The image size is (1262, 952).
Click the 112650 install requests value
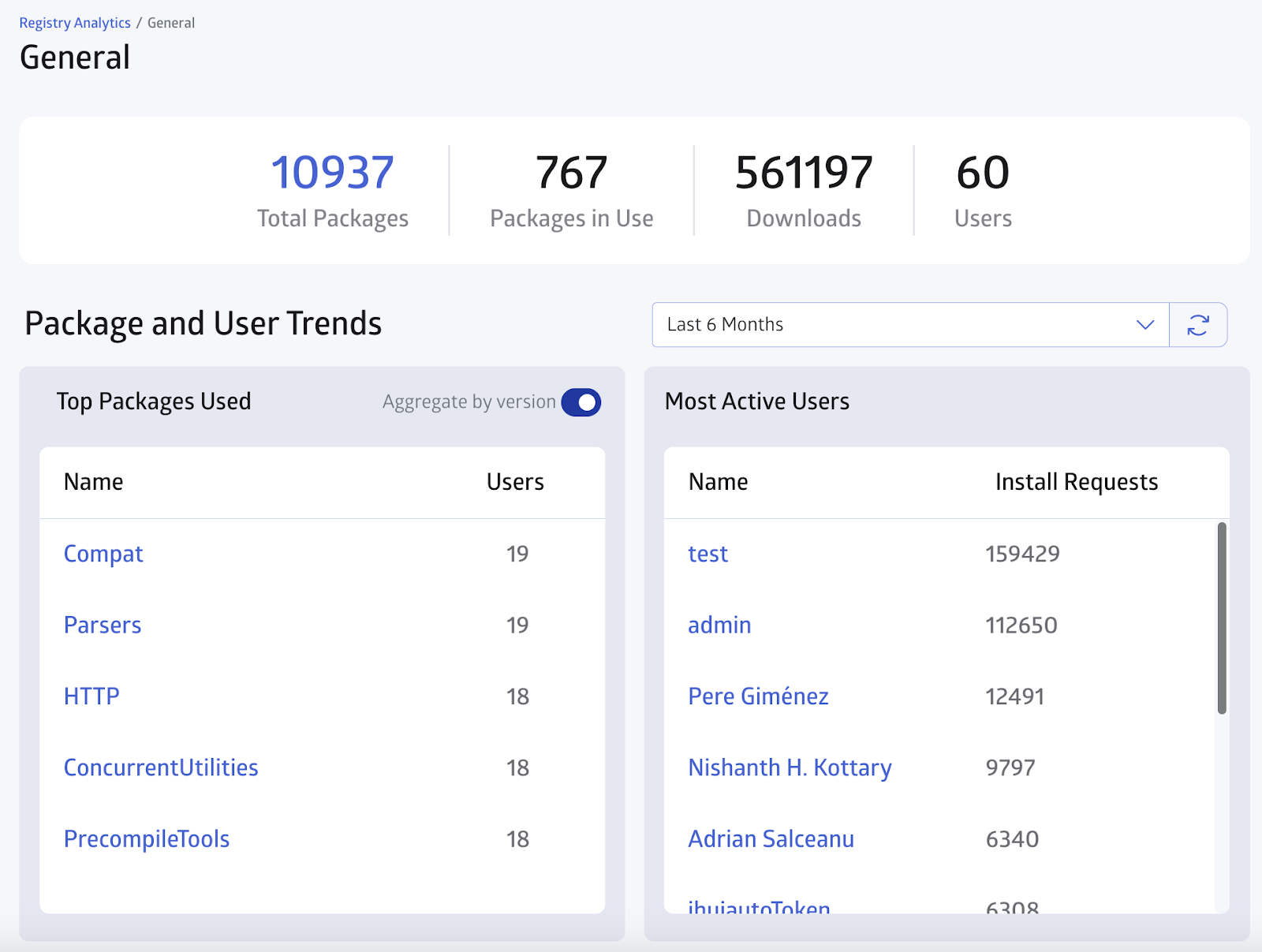1021,625
